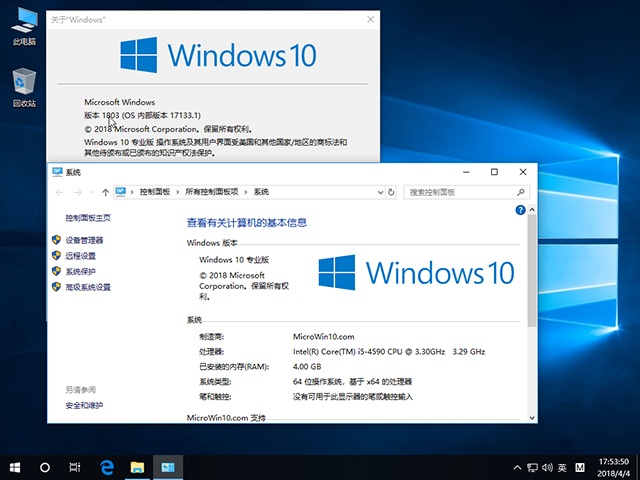This screenshot has width=640, height=480.
Task: Maximize the System window
Action: 494,172
